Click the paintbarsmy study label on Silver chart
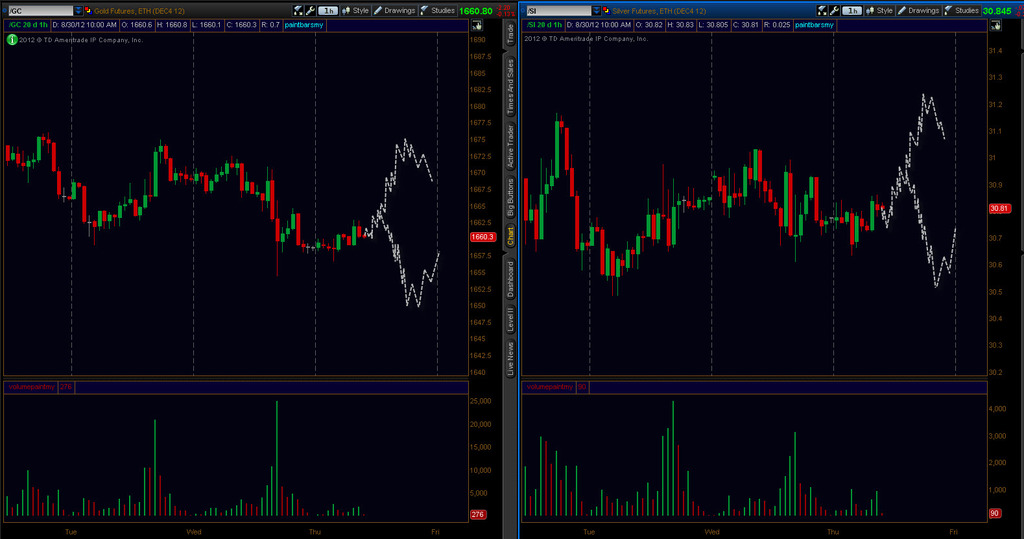 pos(814,25)
